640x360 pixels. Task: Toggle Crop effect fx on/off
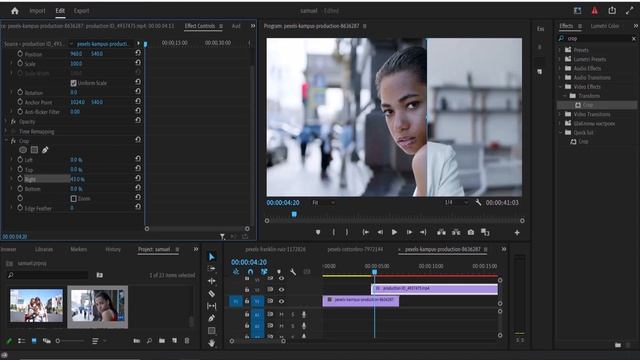[13, 141]
